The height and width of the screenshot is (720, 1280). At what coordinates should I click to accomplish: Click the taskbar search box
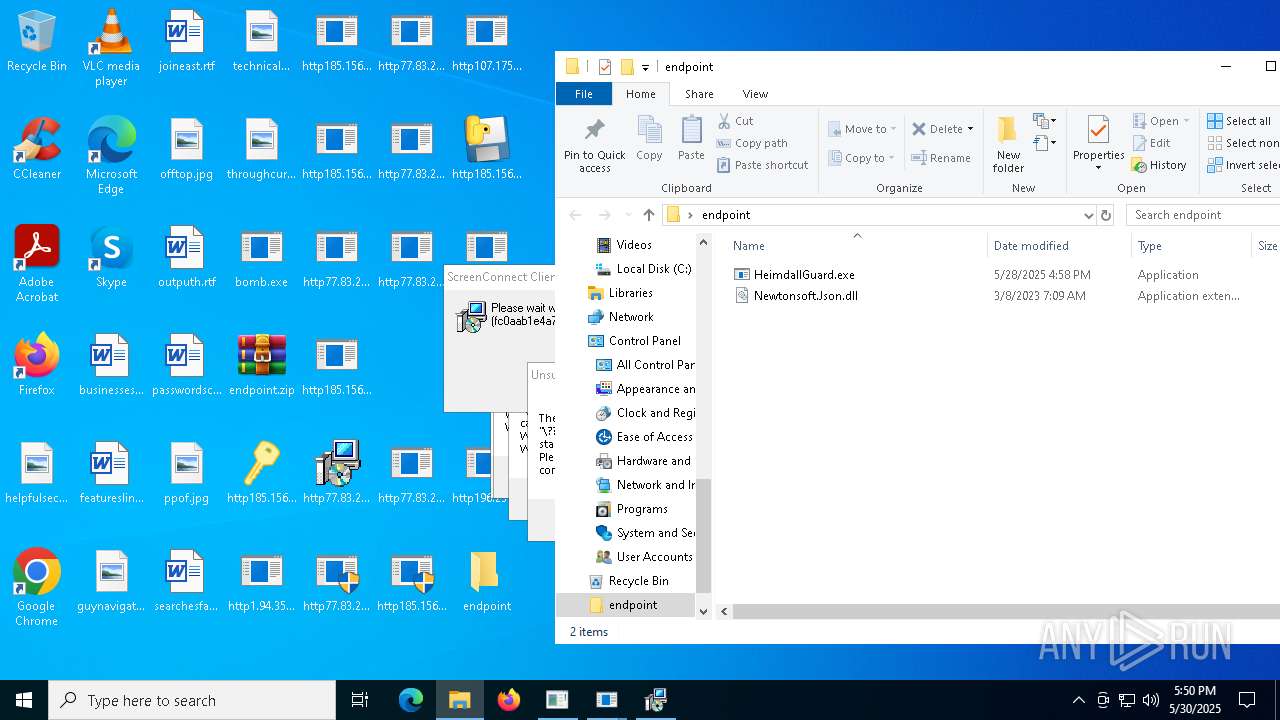pos(192,700)
